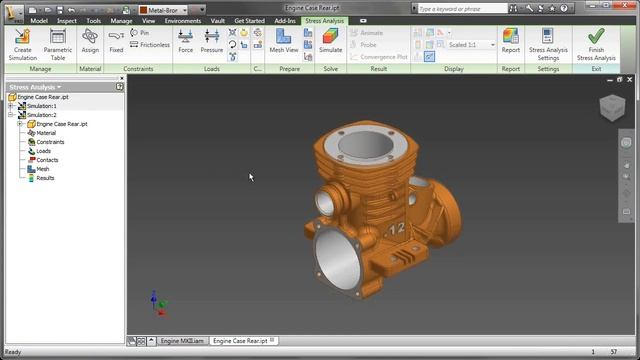Select the Mesh node in browser
The height and width of the screenshot is (360, 640).
pos(38,169)
